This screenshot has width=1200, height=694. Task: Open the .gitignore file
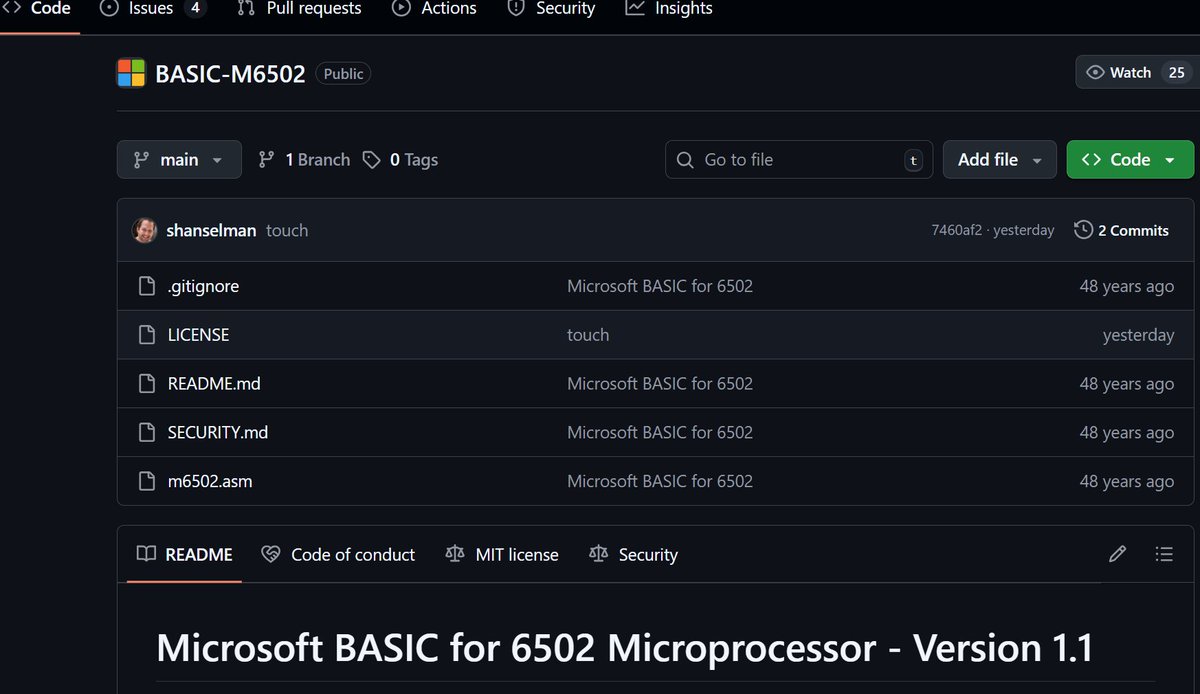click(x=203, y=286)
